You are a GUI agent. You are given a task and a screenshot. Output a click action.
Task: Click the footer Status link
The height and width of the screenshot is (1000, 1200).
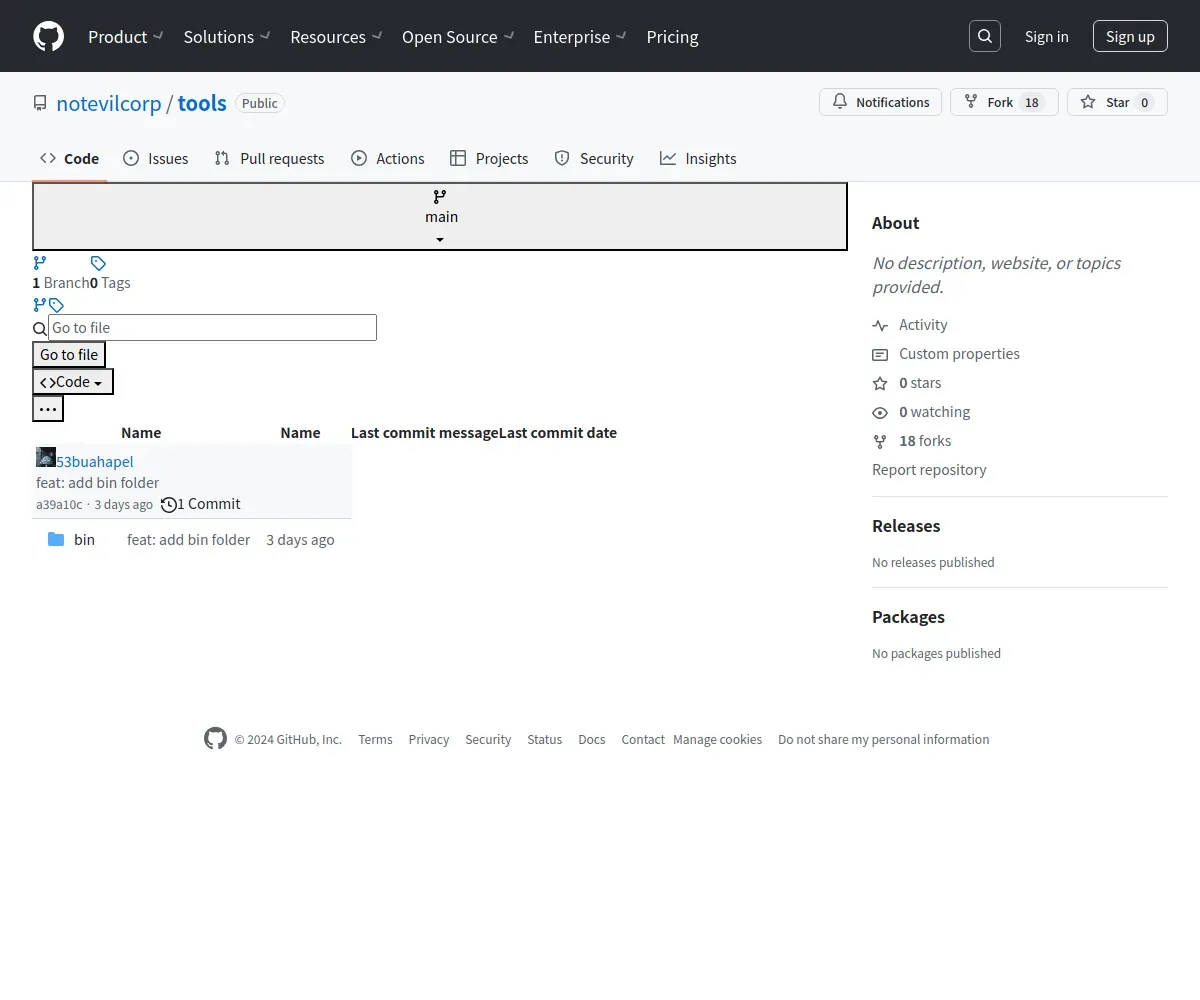tap(545, 740)
